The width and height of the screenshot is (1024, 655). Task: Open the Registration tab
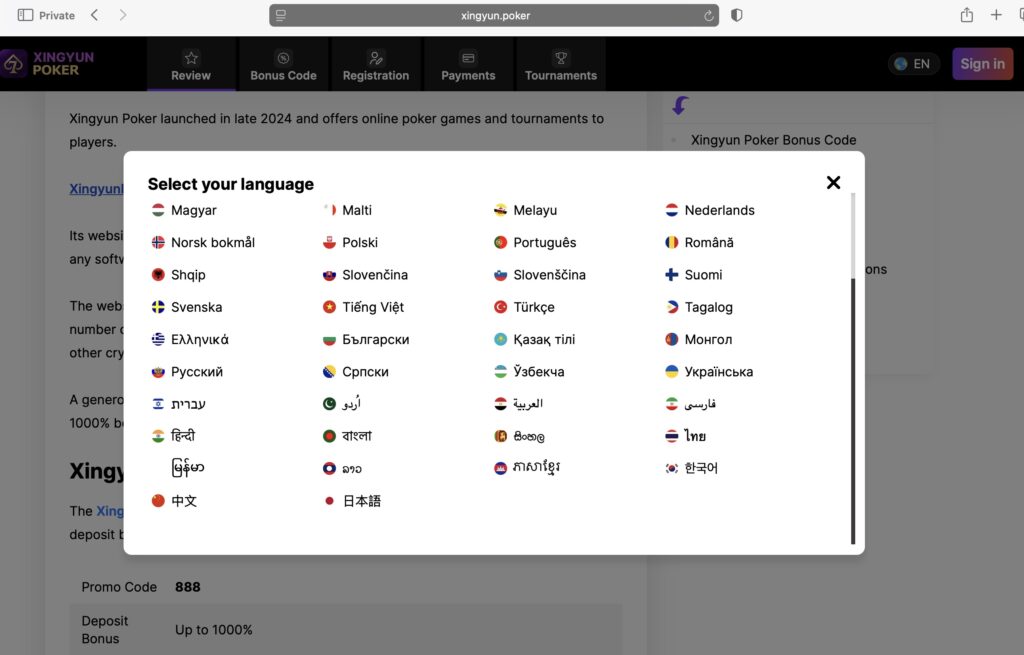pos(376,65)
